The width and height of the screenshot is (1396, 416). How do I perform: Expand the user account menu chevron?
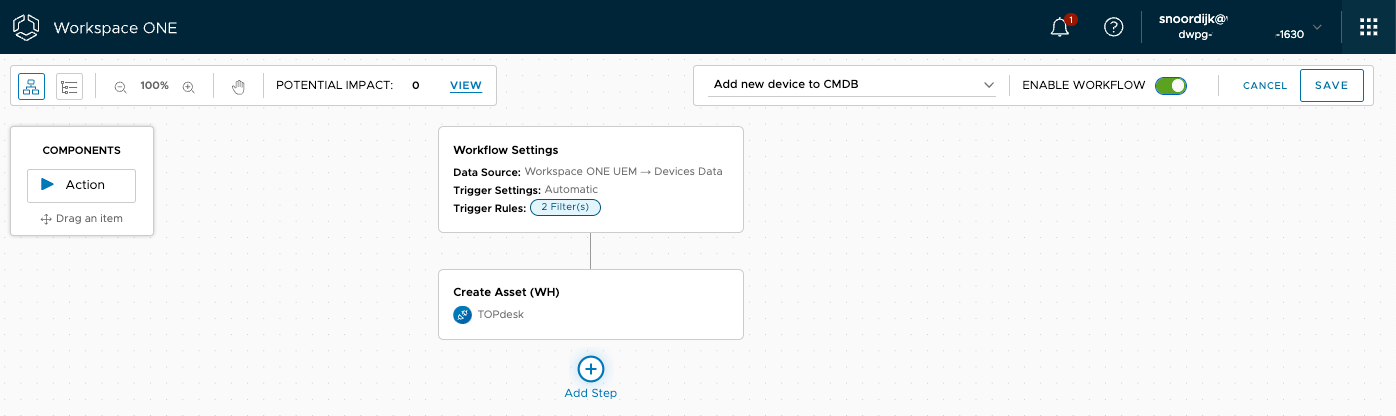[x=1317, y=27]
